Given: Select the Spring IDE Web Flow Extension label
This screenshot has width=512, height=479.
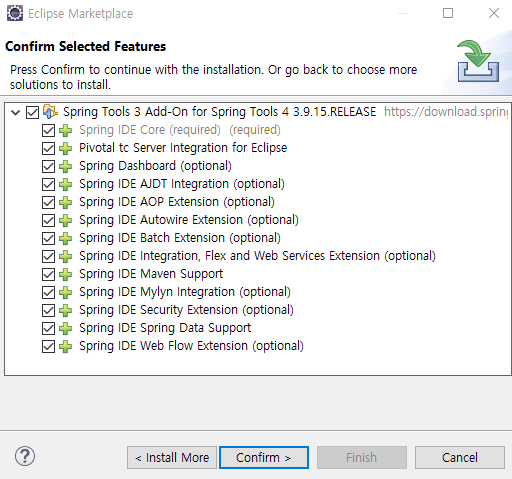Looking at the screenshot, I should 191,346.
